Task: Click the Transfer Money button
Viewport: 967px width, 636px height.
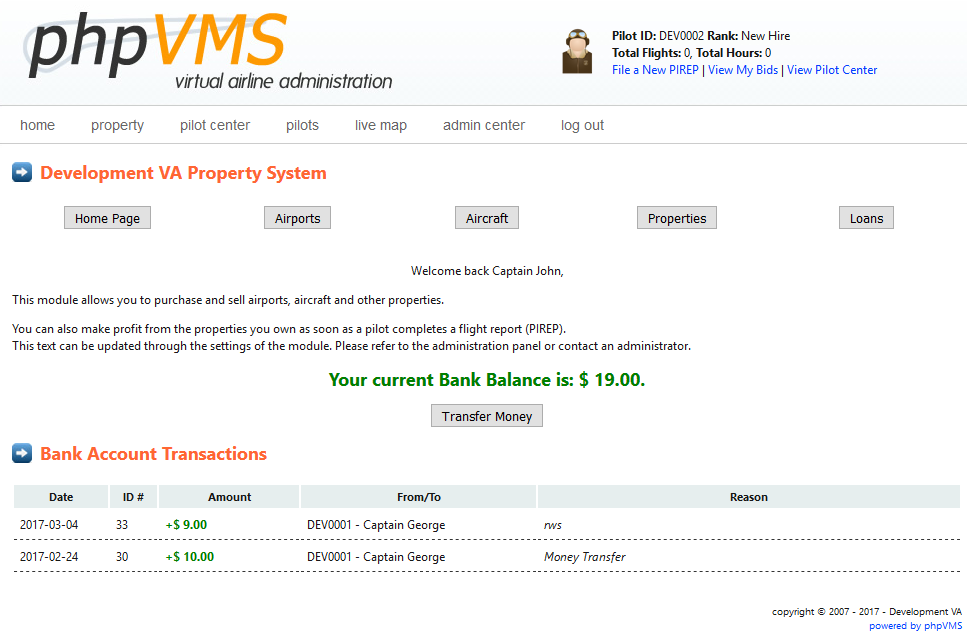Action: coord(487,416)
